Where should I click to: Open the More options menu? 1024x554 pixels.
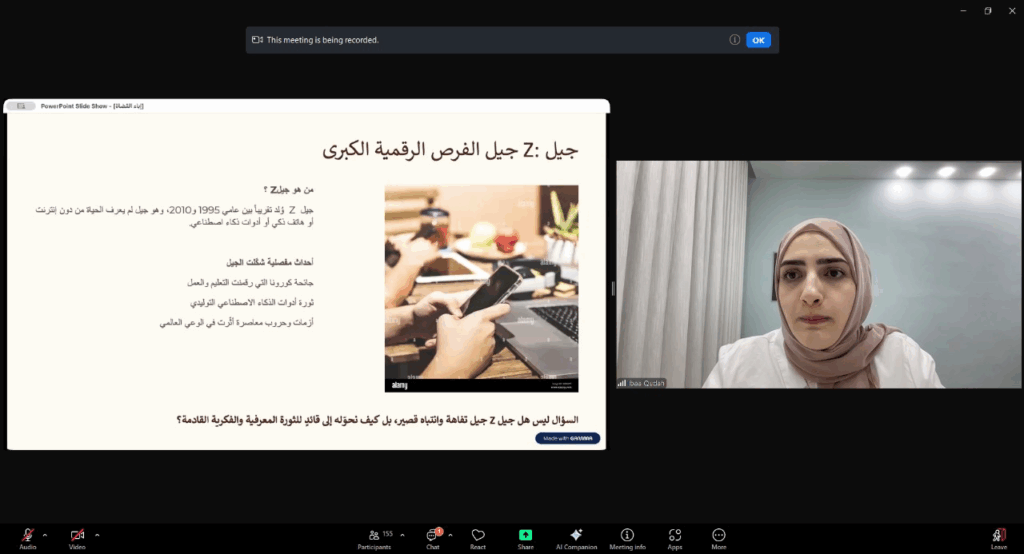(x=718, y=538)
